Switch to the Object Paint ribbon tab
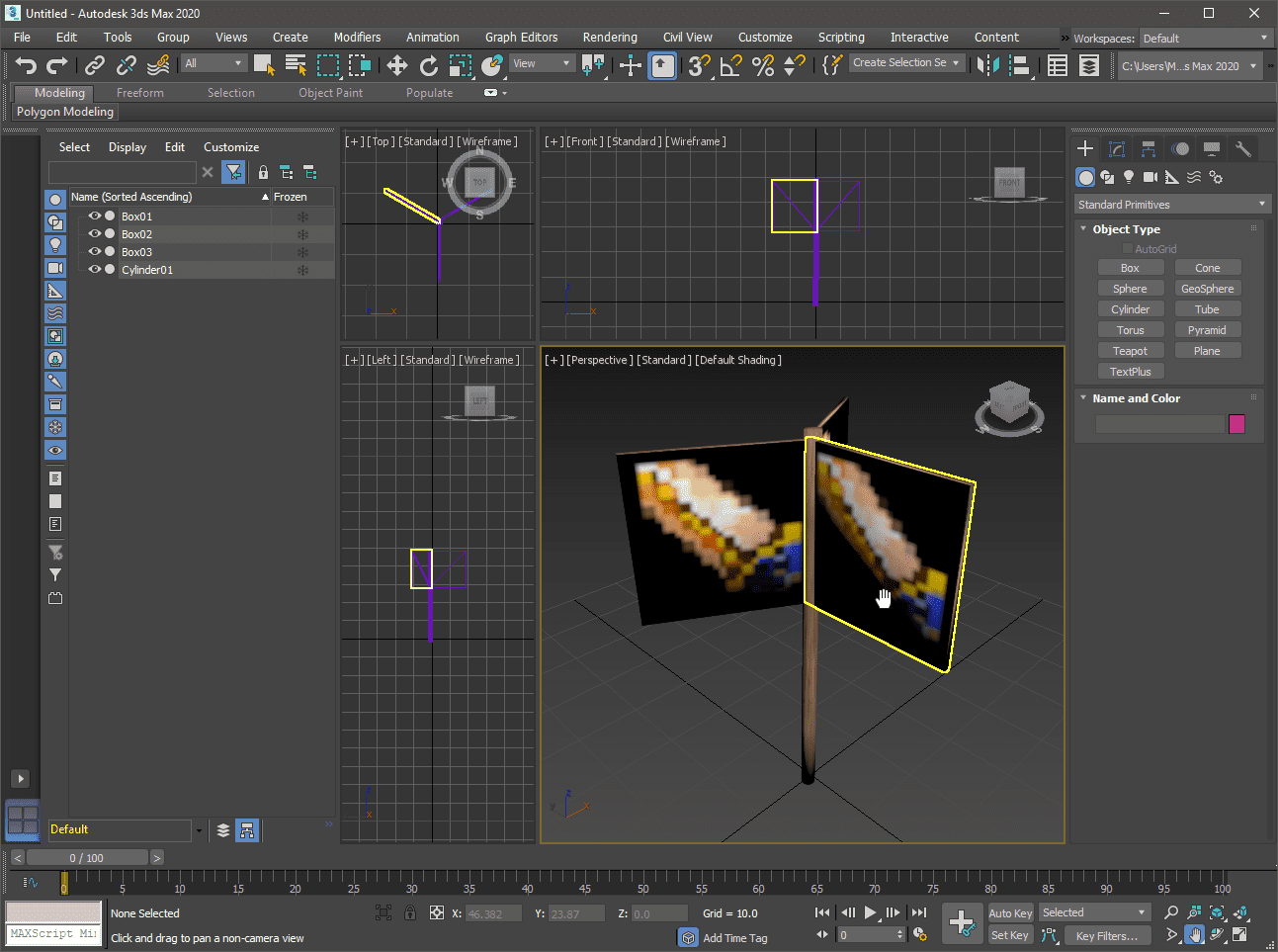1278x952 pixels. pyautogui.click(x=330, y=92)
